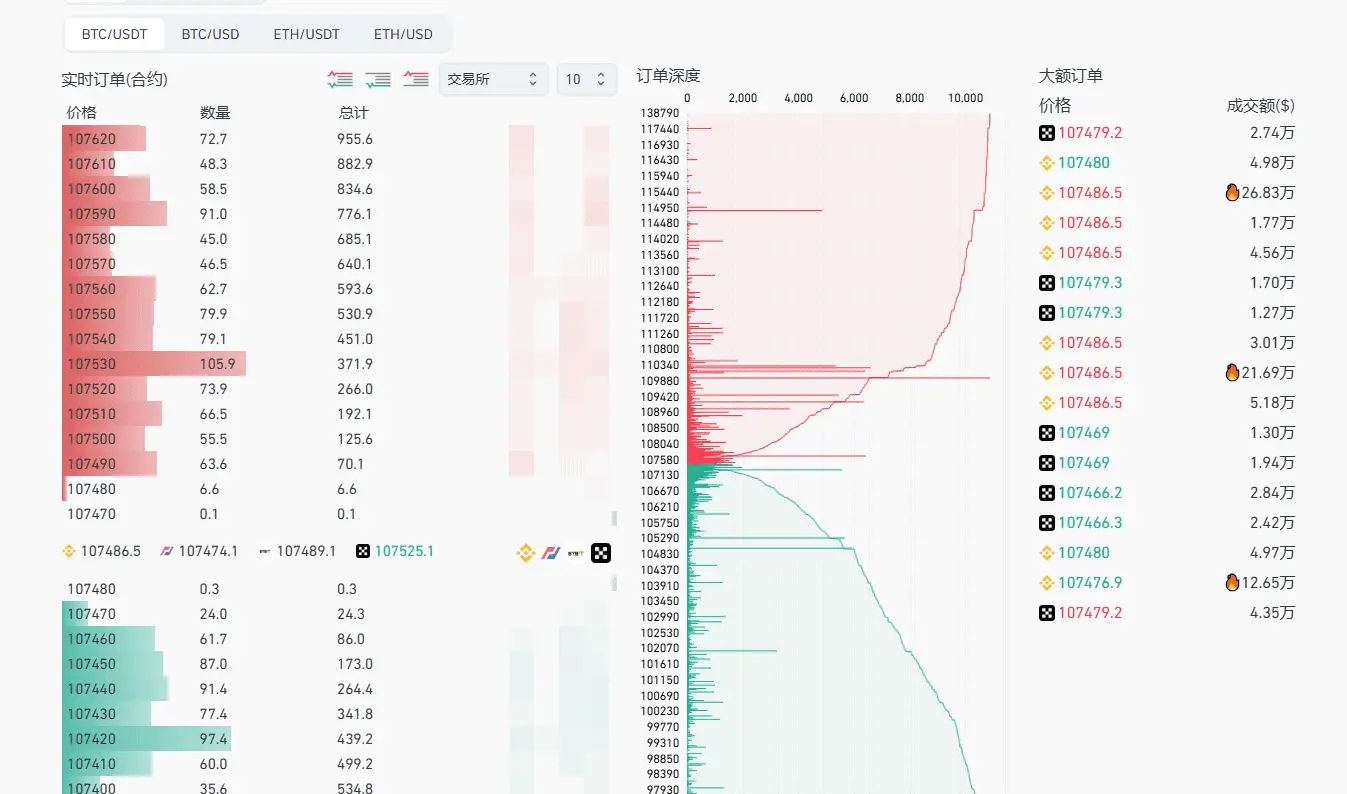Click the 21.69万 trade amount
1347x794 pixels.
tap(1269, 373)
